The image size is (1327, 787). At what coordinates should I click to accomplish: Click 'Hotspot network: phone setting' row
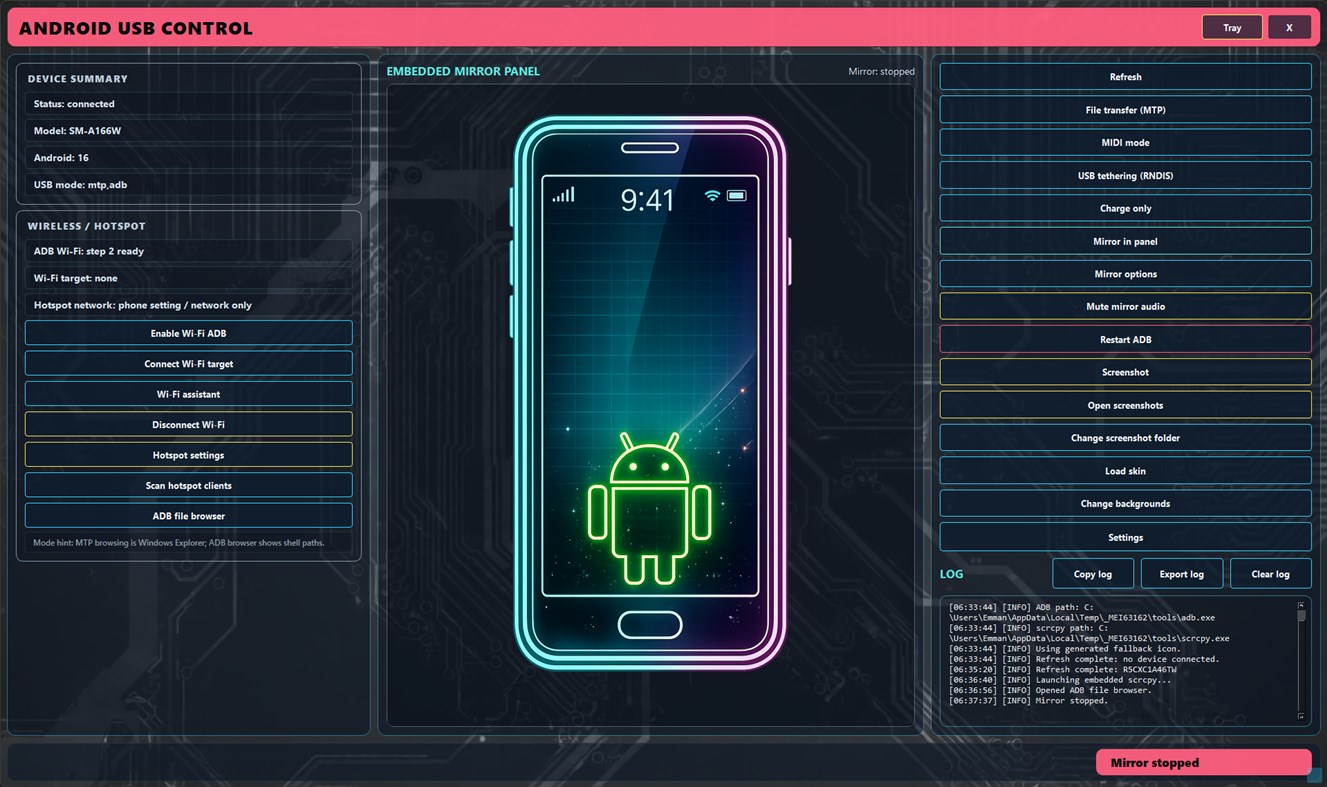pyautogui.click(x=189, y=305)
